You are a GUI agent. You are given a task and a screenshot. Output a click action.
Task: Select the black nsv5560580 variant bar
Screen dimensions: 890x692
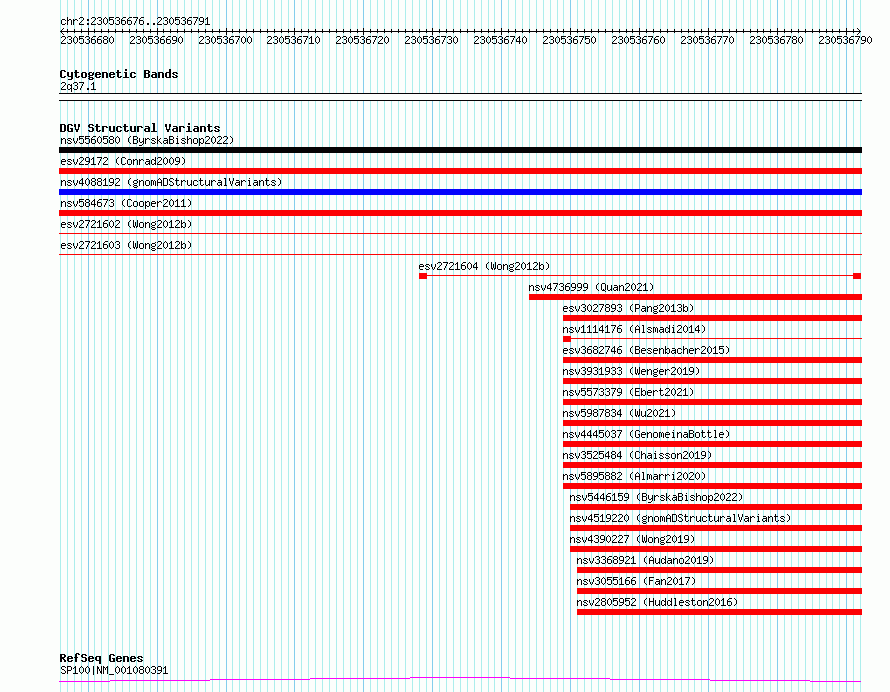click(460, 150)
